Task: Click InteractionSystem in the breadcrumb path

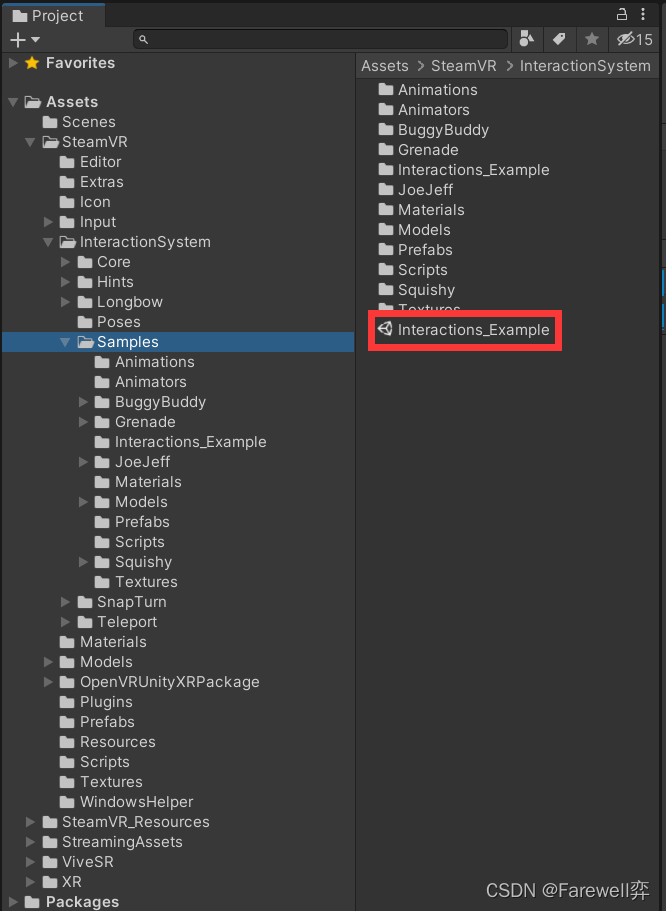Action: pos(585,66)
